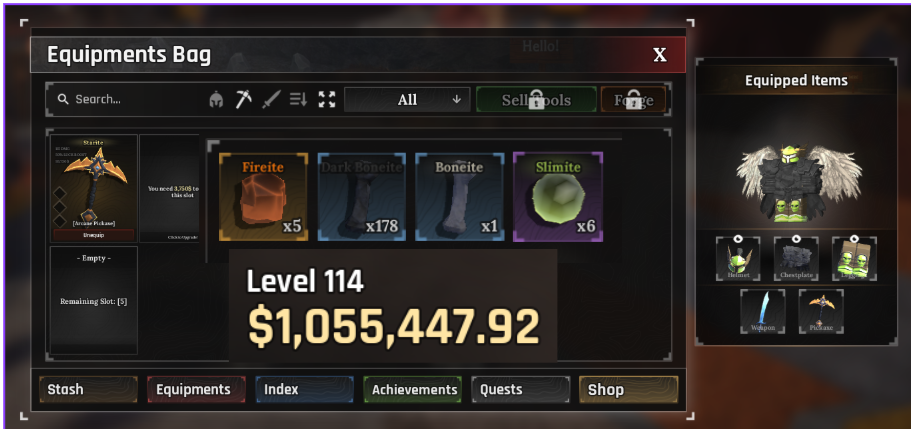Image resolution: width=911 pixels, height=429 pixels.
Task: Select the equipped Pickaxe slot
Action: point(821,312)
